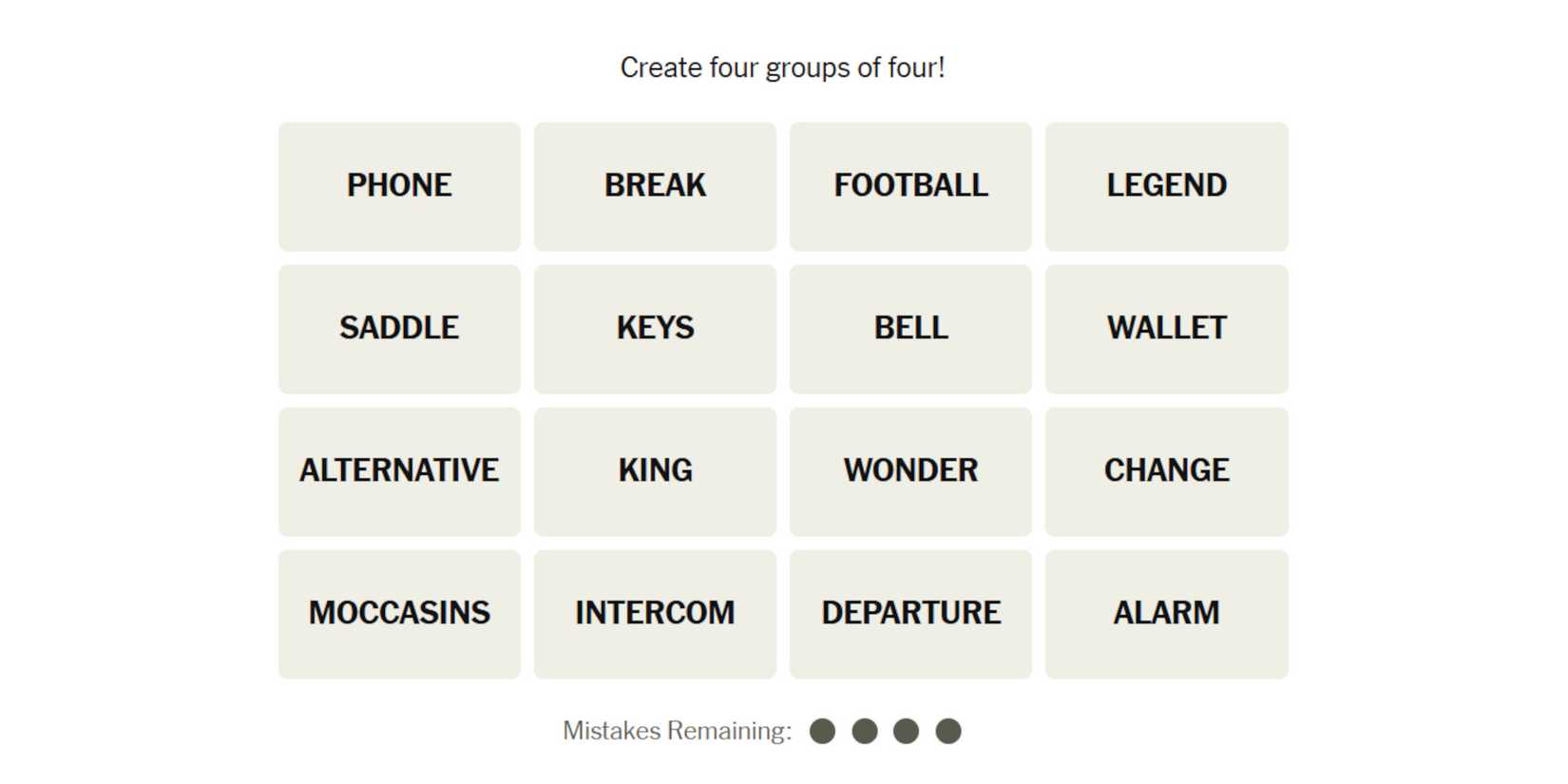Pick the FOOTBALL tile
This screenshot has height=784, width=1568.
click(x=910, y=186)
